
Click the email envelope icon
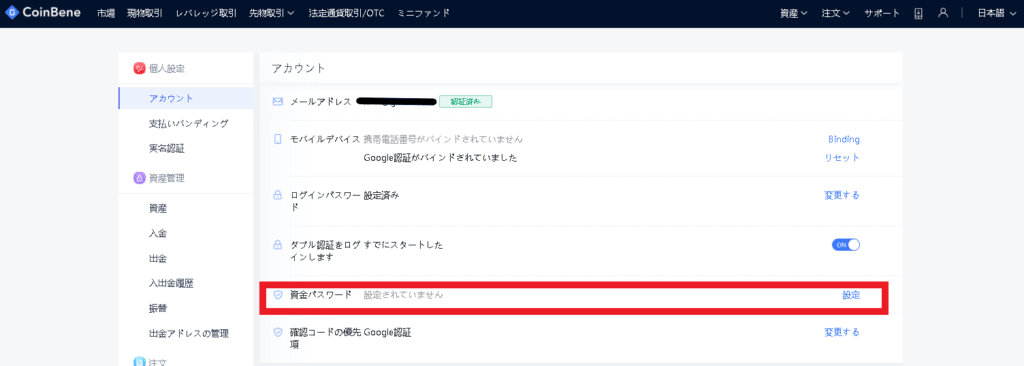pyautogui.click(x=278, y=101)
